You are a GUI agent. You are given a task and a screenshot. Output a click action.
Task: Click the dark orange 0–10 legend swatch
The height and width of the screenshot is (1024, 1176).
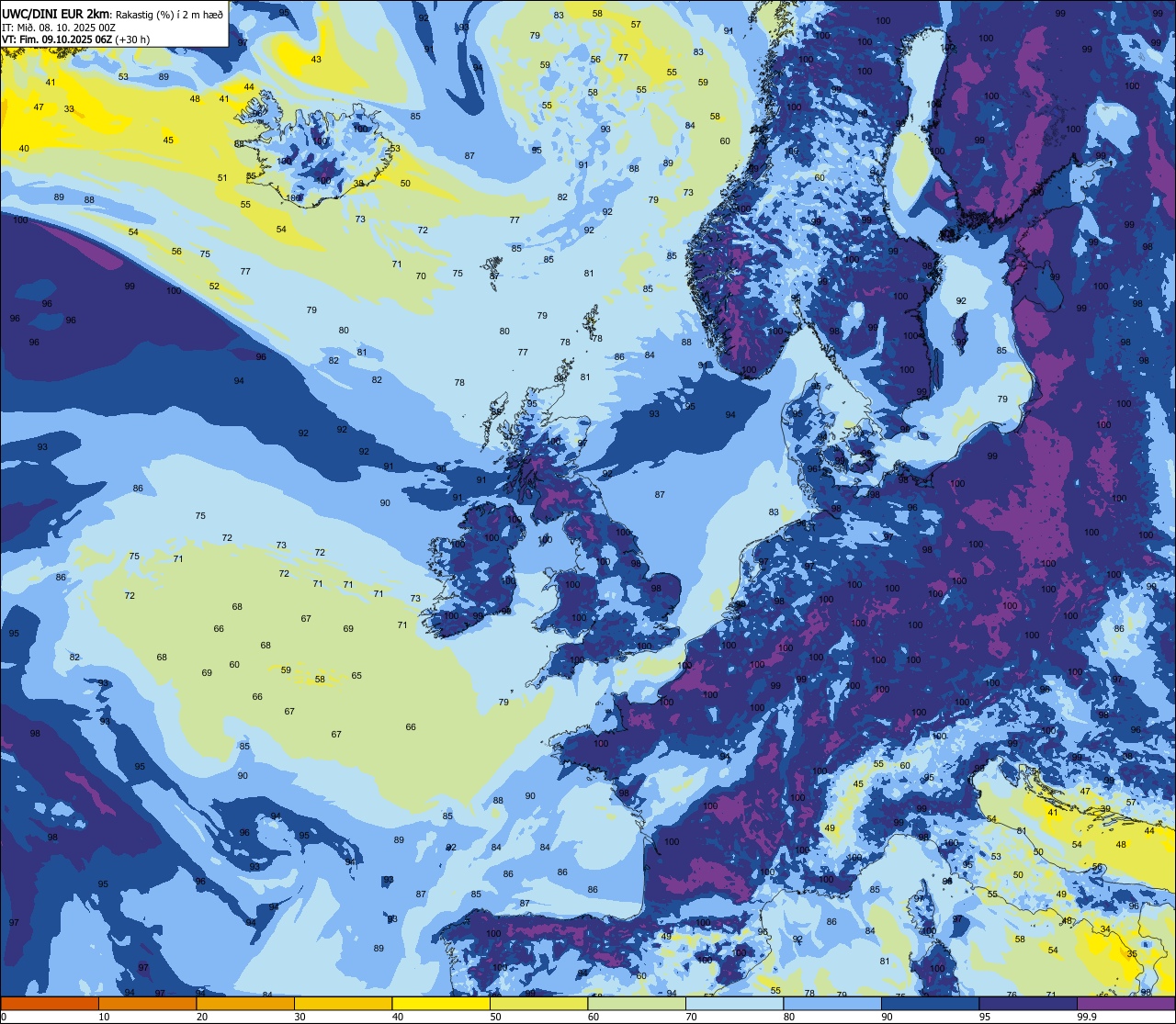coord(50,1004)
